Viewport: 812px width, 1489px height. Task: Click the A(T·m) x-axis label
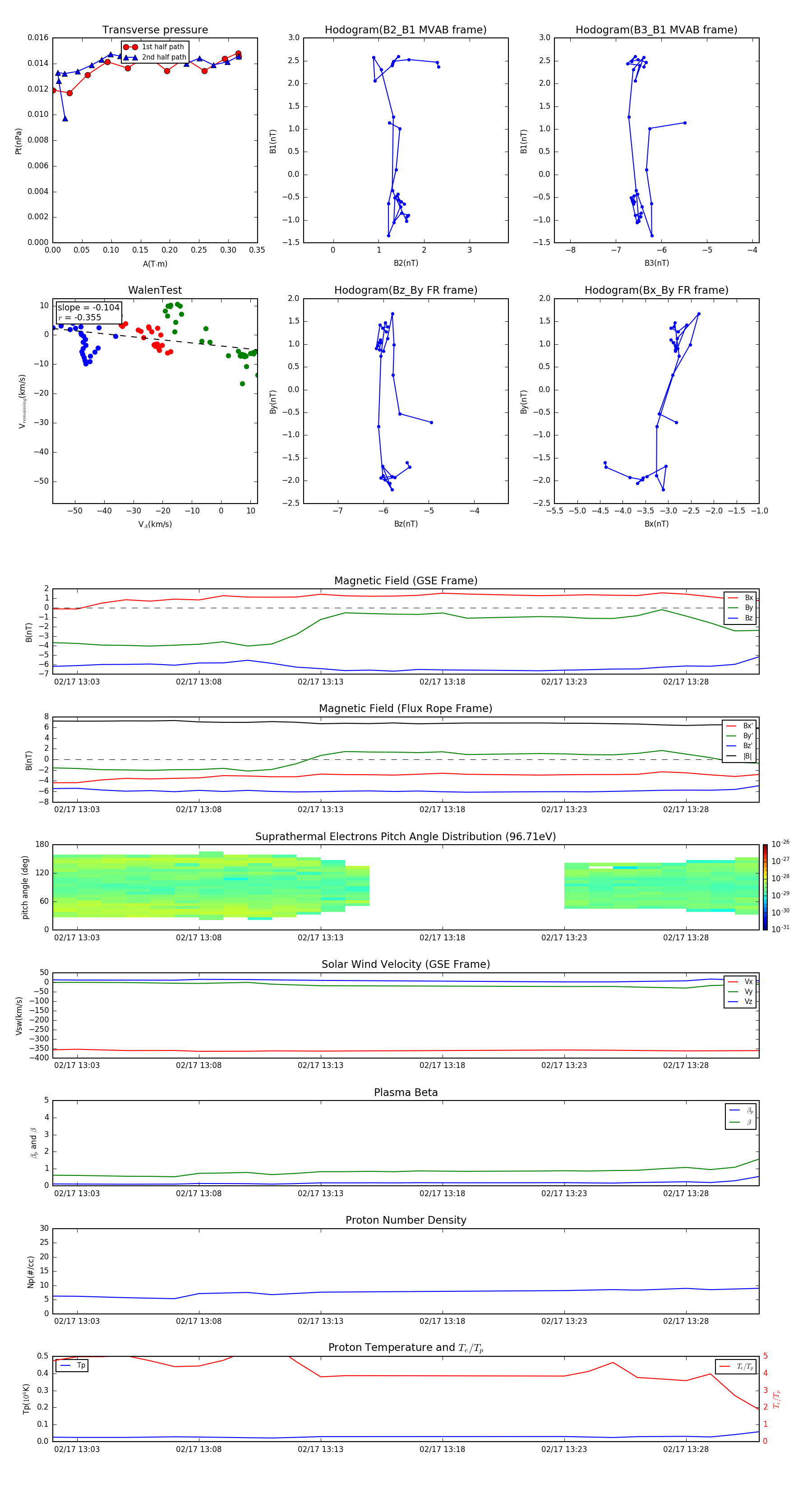(x=155, y=264)
